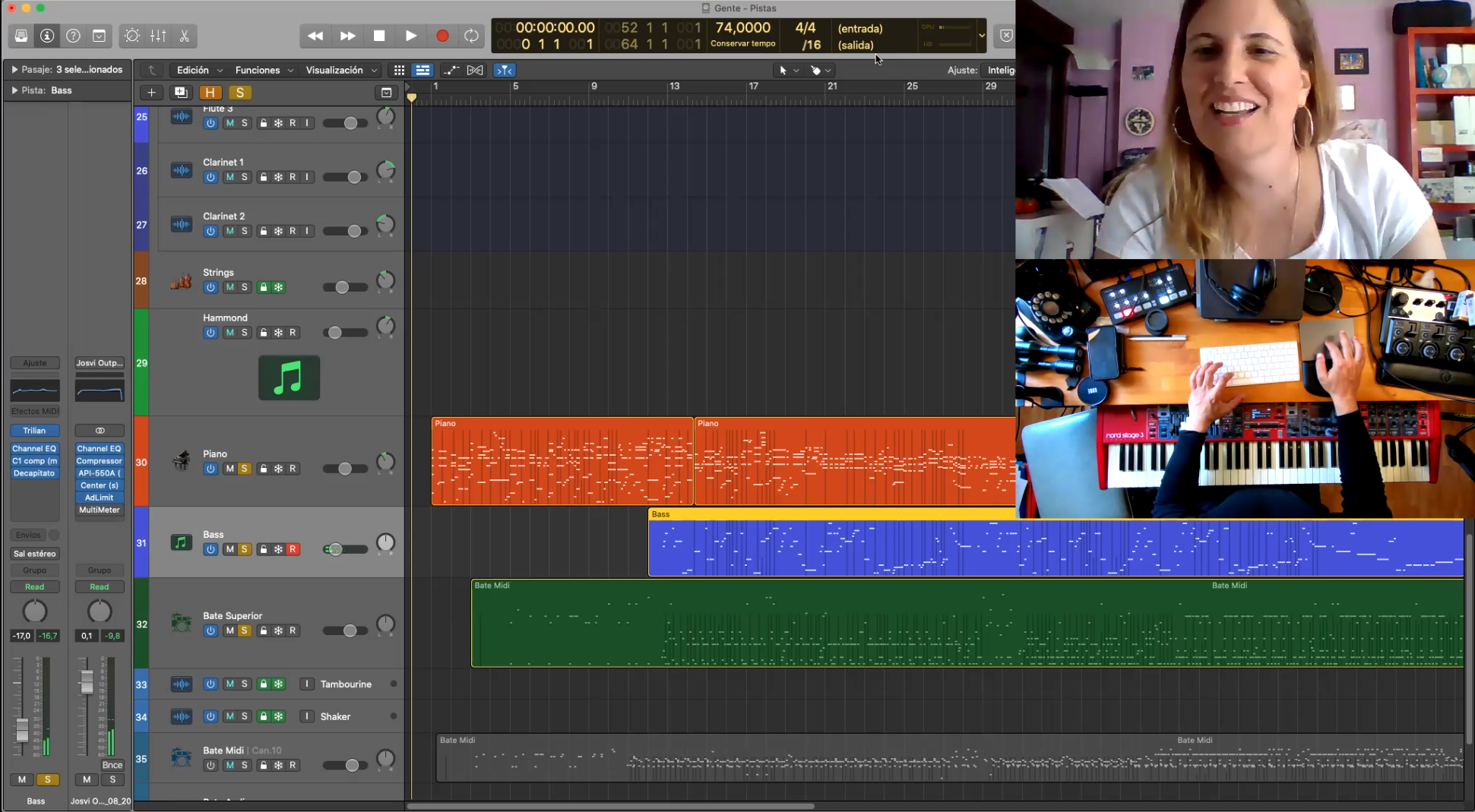Open the Library panel icon
Viewport: 1475px width, 812px height.
(x=21, y=36)
